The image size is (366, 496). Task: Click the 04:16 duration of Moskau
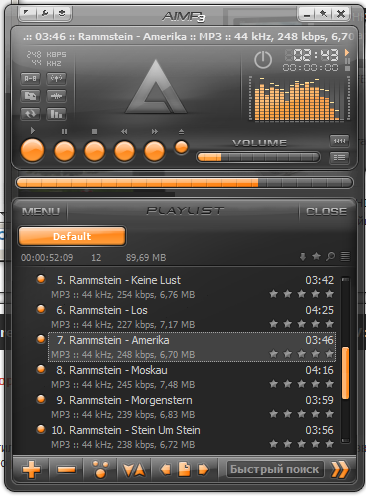tap(319, 370)
